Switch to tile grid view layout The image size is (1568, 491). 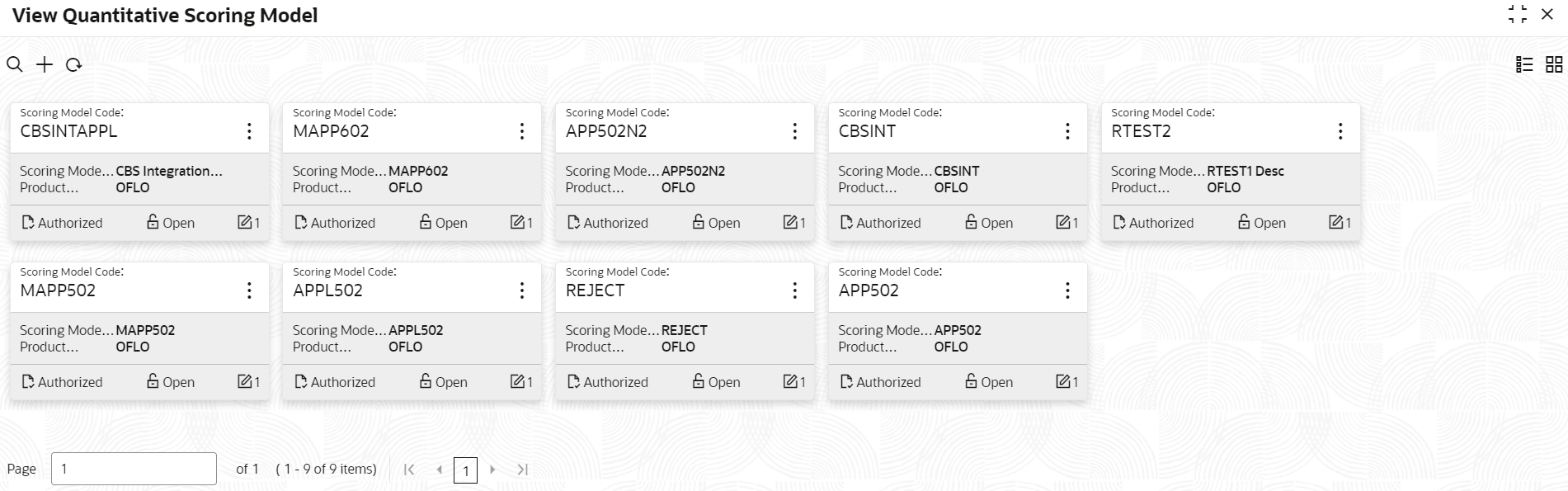1554,64
